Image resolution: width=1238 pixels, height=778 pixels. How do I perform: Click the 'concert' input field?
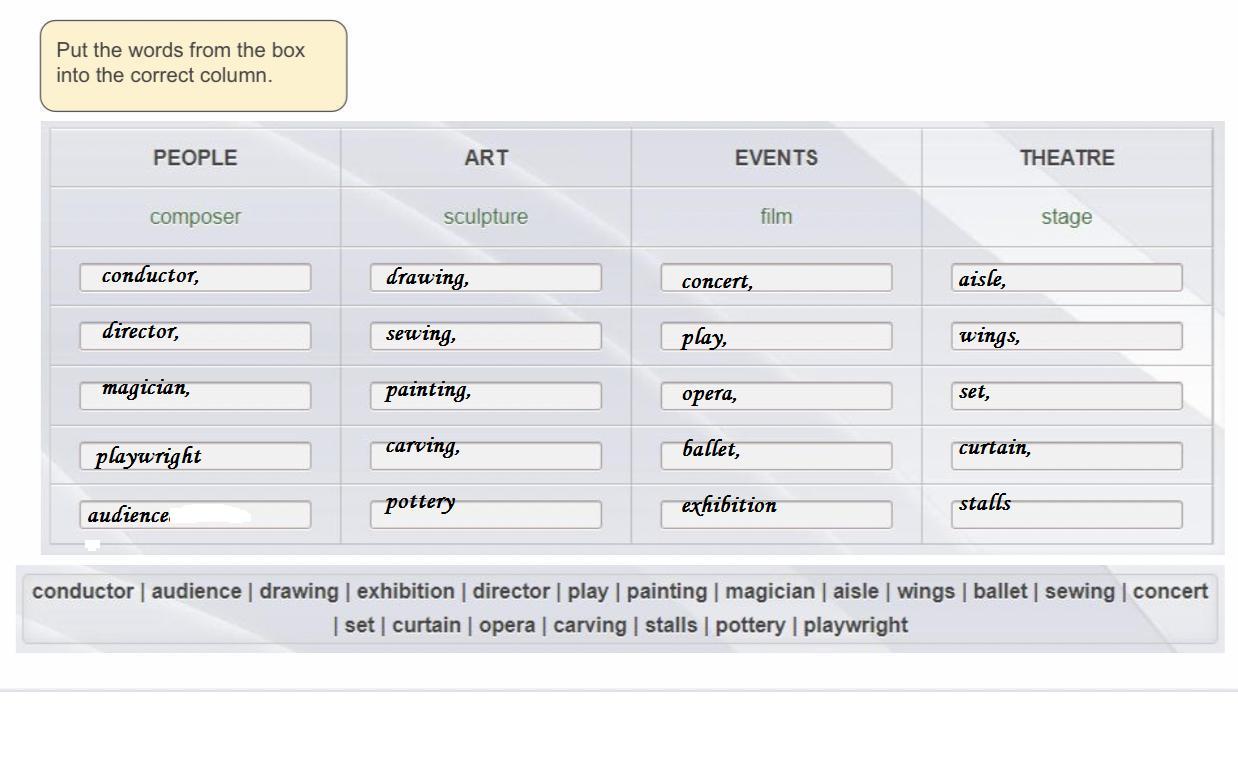click(x=776, y=278)
